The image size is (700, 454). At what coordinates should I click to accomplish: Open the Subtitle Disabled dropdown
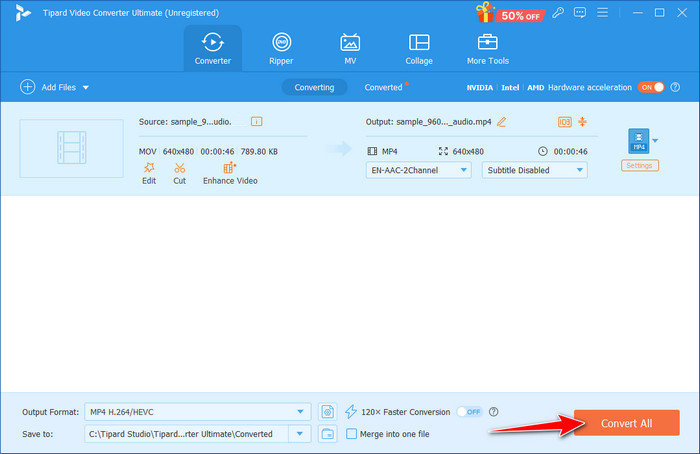point(534,170)
